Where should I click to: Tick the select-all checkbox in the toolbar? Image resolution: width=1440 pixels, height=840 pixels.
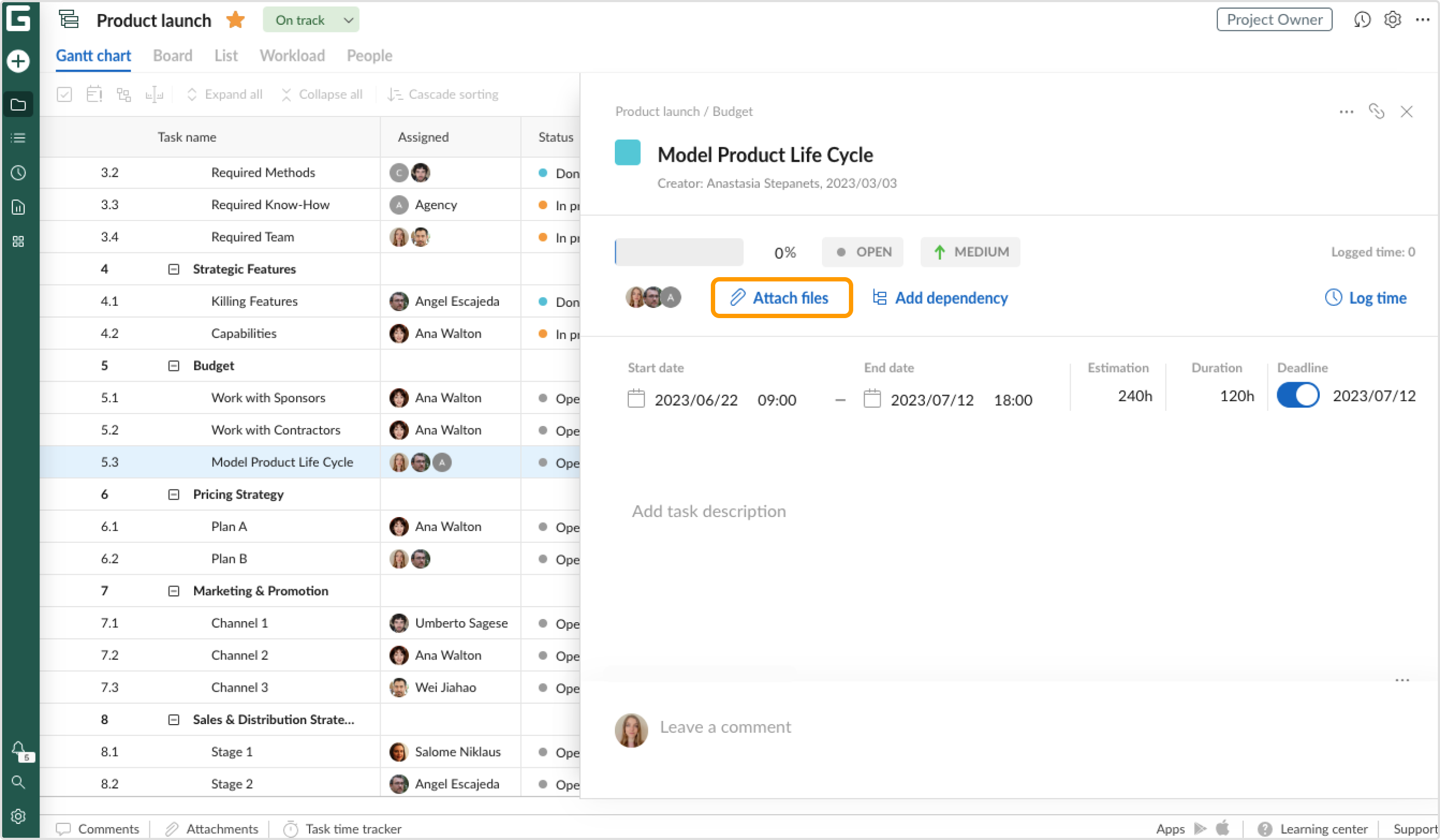coord(65,94)
